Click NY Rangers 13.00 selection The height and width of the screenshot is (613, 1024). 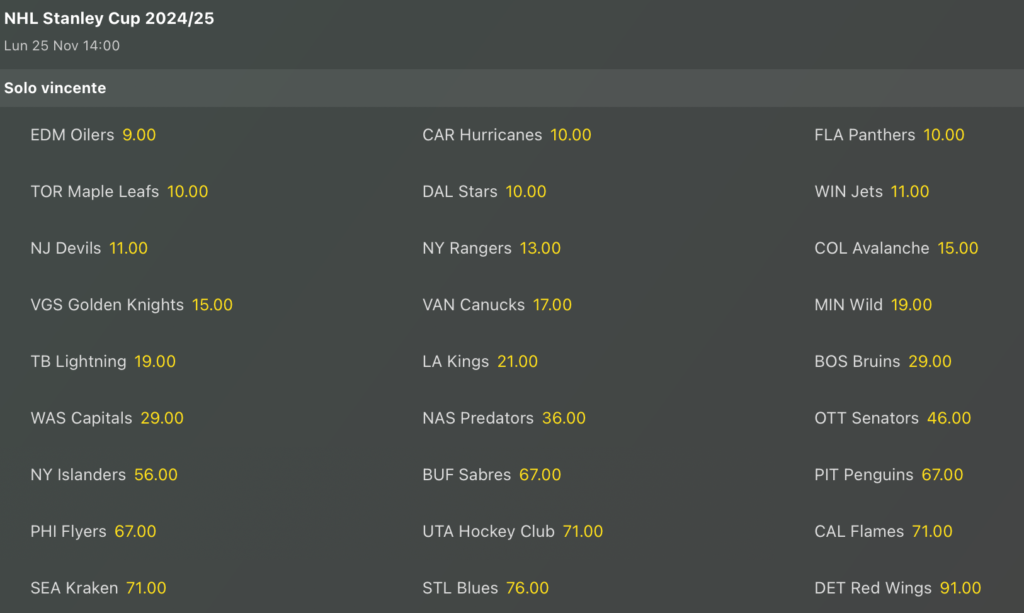click(490, 248)
